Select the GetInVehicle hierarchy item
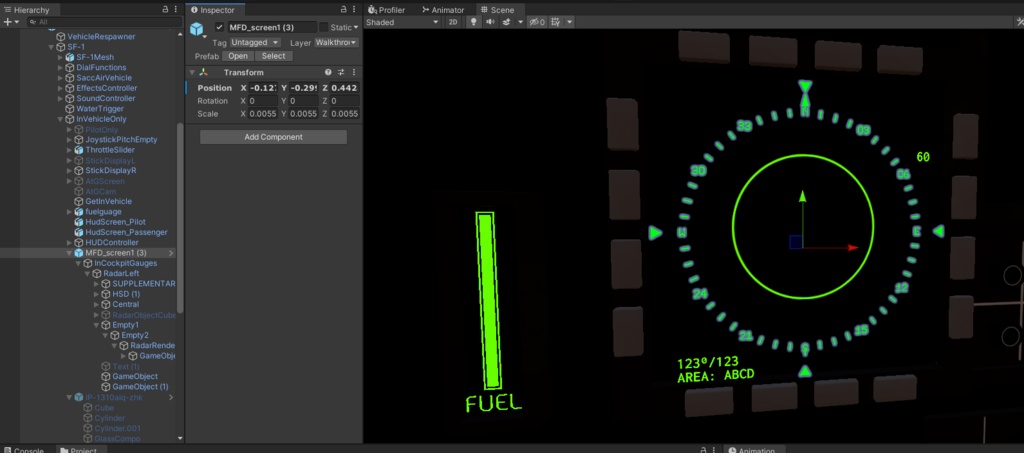This screenshot has height=453, width=1024. (108, 201)
